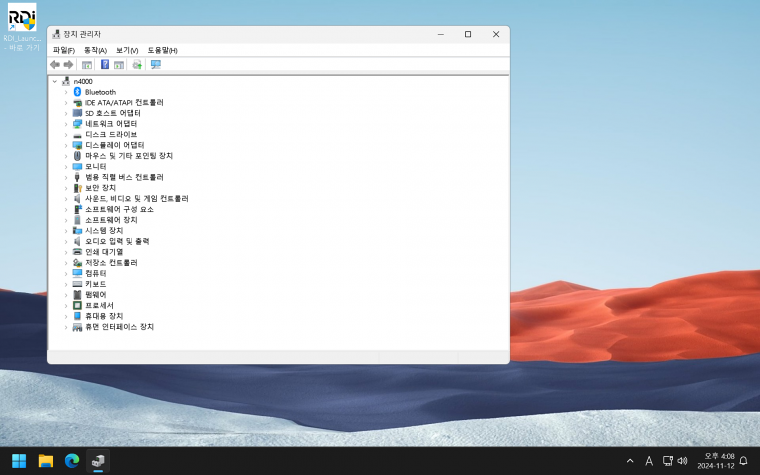Click the 펌웨어 chip icon
760x475 pixels.
(x=77, y=295)
